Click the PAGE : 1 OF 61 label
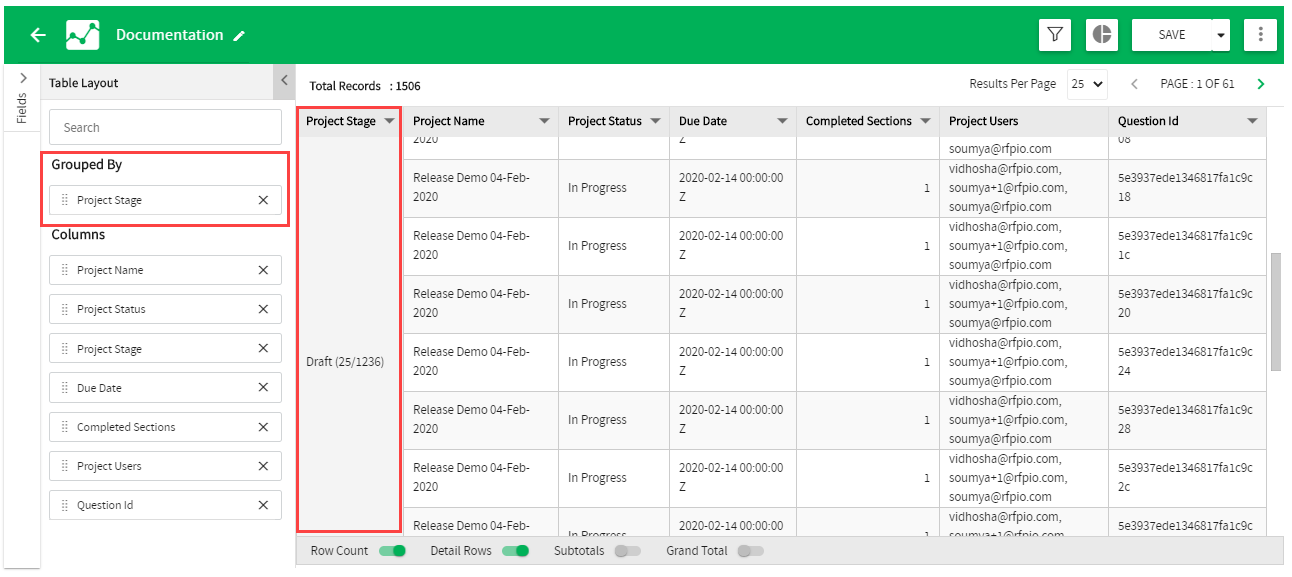This screenshot has width=1292, height=577. click(x=1197, y=84)
